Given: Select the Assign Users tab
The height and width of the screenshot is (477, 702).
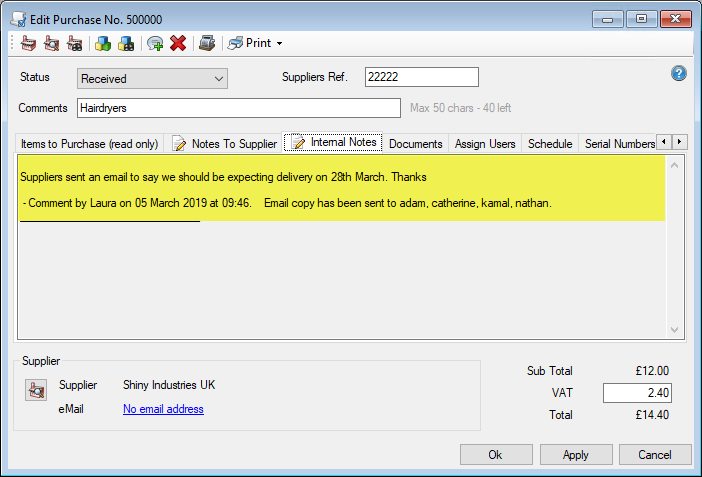Looking at the screenshot, I should [x=485, y=144].
